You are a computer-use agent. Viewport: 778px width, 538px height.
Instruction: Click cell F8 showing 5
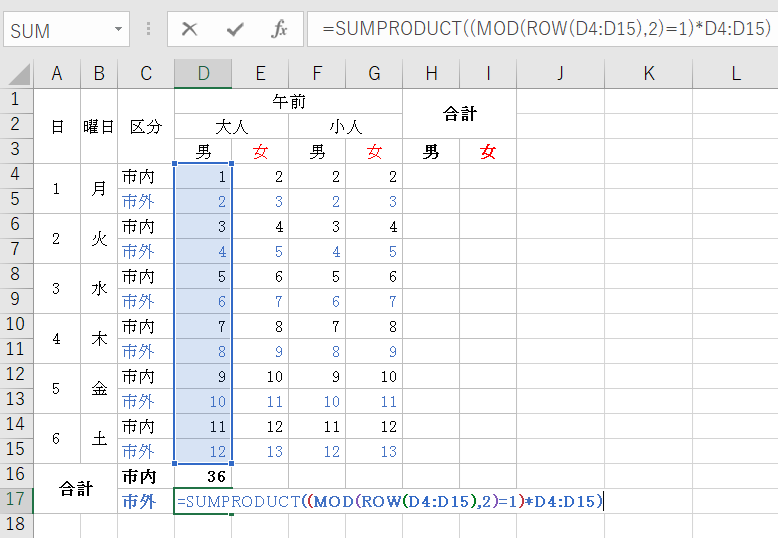(317, 276)
